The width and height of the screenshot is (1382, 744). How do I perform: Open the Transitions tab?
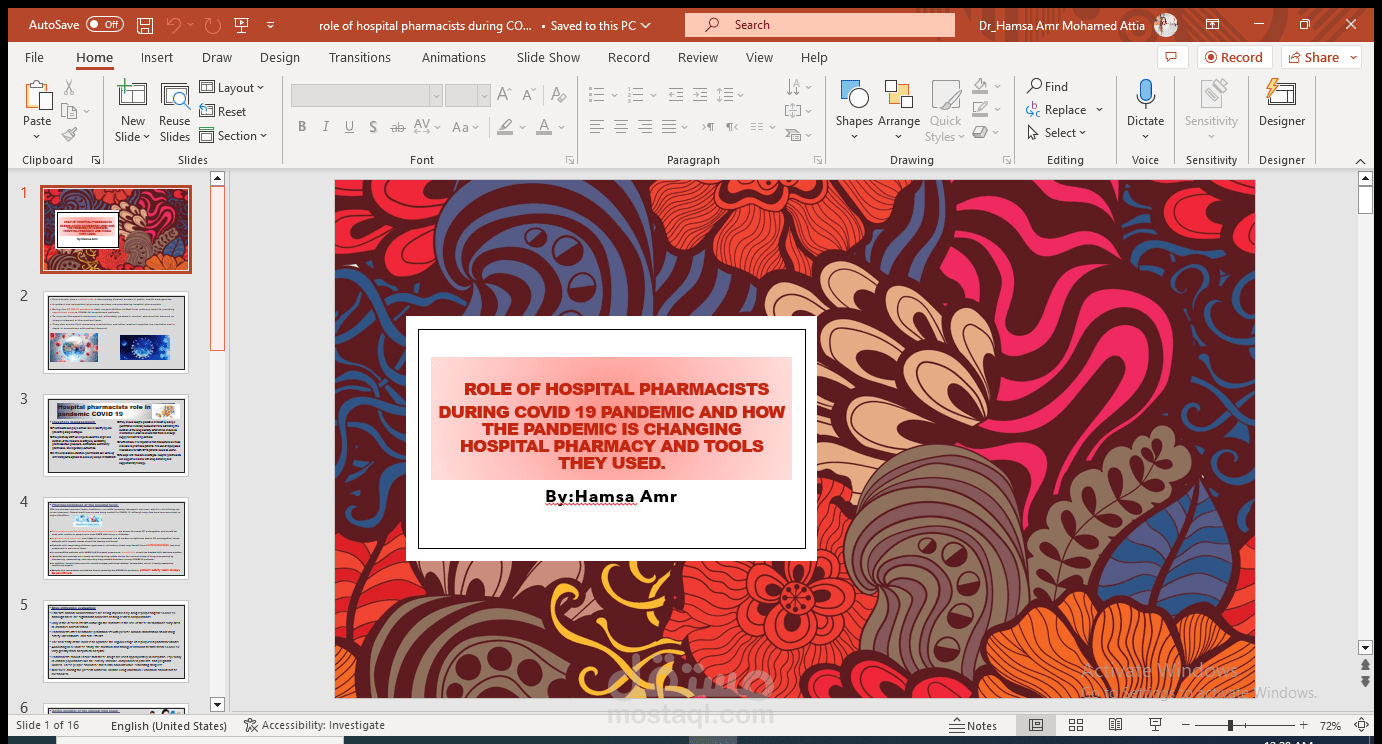[360, 57]
